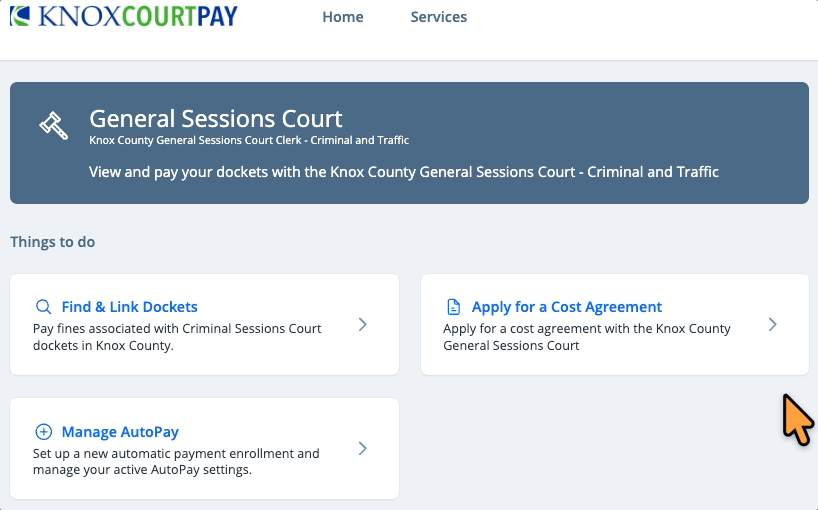
Task: Expand the Apply for a Cost Agreement chevron
Action: coord(772,324)
